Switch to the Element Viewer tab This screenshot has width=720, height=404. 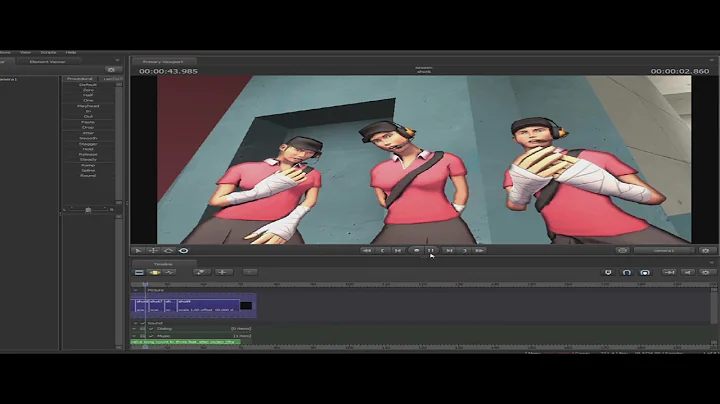coord(48,62)
